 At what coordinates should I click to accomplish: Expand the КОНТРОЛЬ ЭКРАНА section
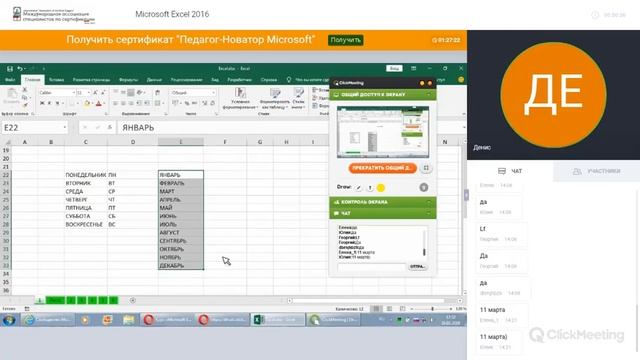click(429, 202)
